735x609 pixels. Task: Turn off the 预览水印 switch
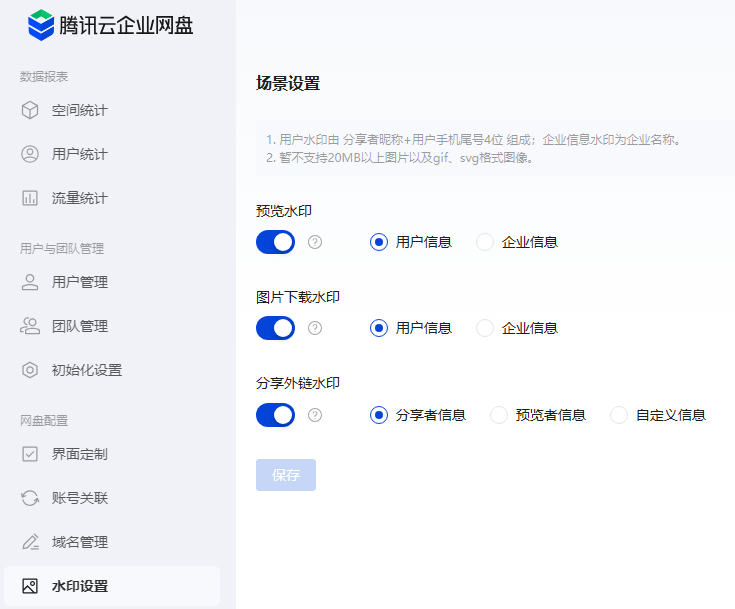point(275,242)
